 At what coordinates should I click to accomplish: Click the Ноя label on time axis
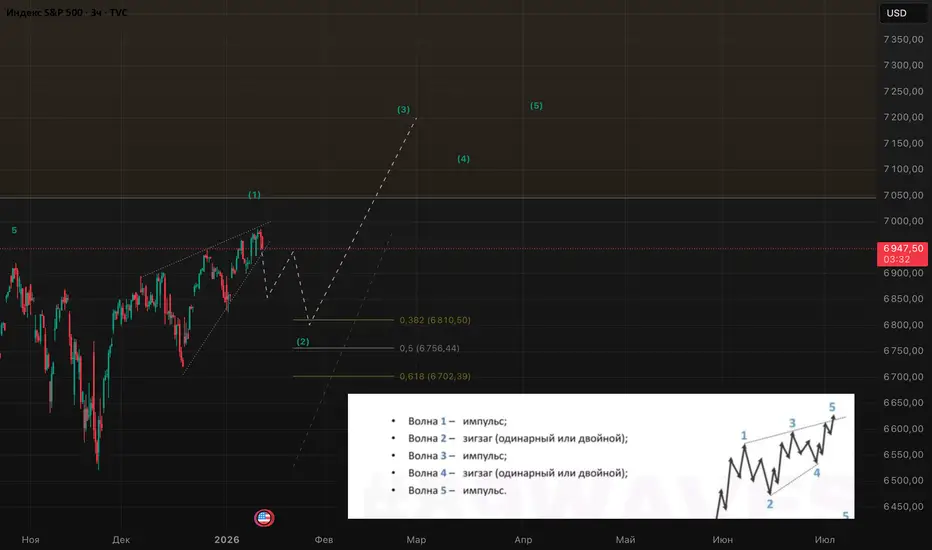point(31,539)
